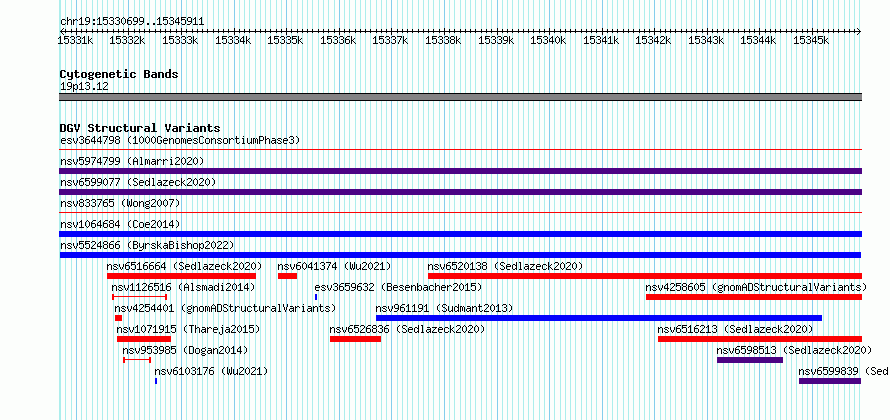
Task: Select the nsv5524866 ByrskaBishop2022 blue bar
Action: (460, 255)
